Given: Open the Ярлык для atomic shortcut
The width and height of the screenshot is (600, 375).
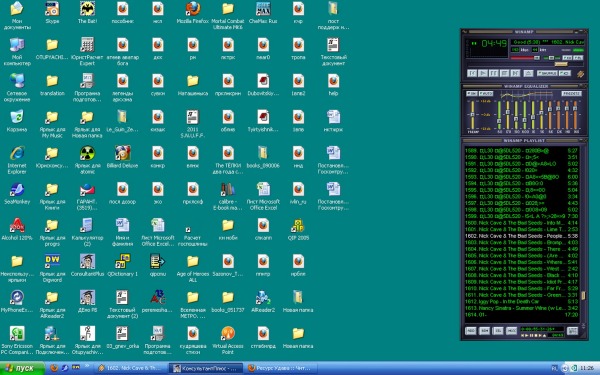Looking at the screenshot, I should [x=87, y=160].
